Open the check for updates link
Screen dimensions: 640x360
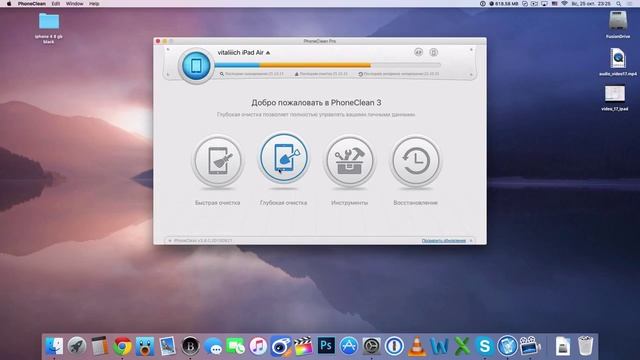444,241
